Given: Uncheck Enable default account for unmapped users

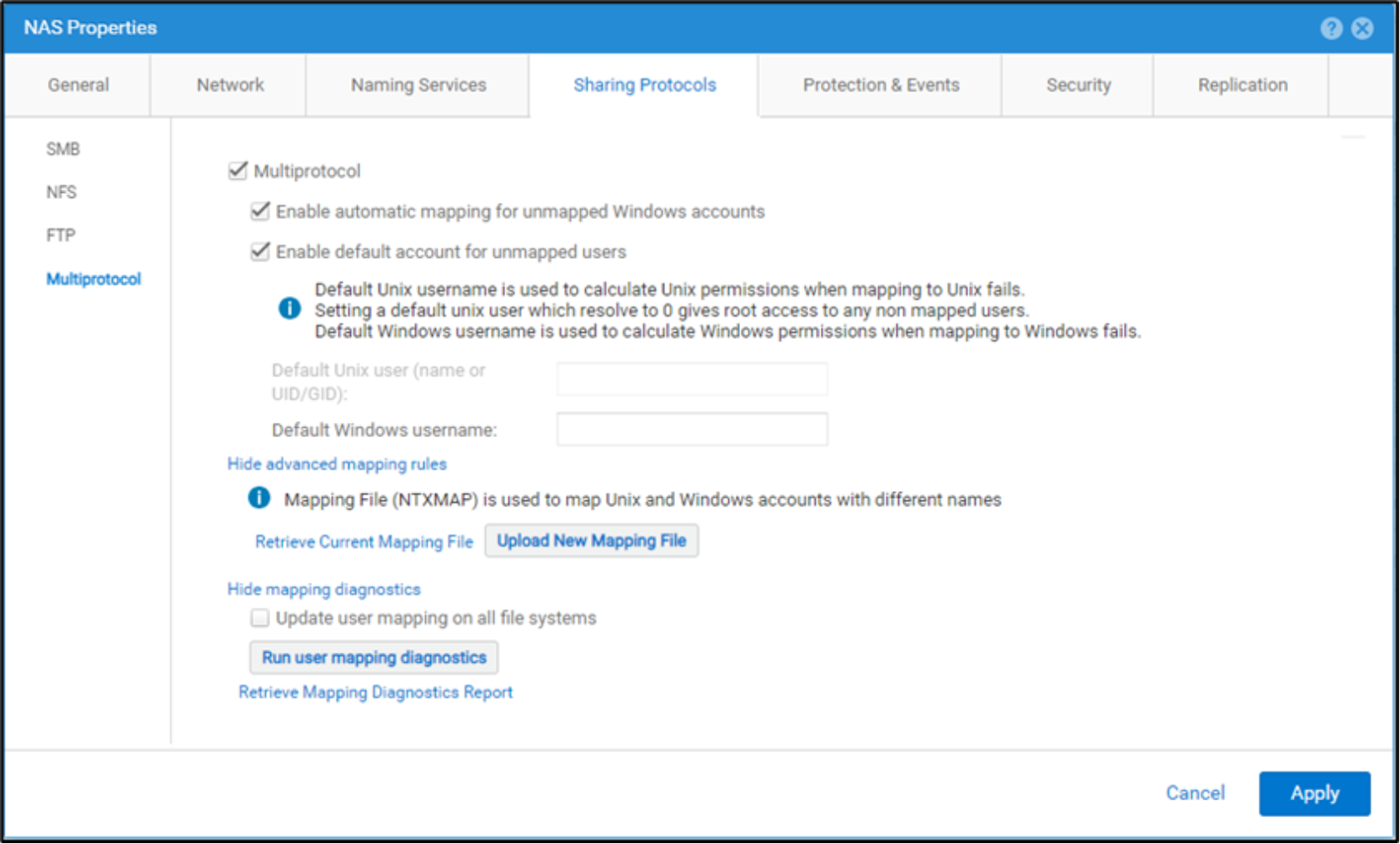Looking at the screenshot, I should pyautogui.click(x=260, y=251).
